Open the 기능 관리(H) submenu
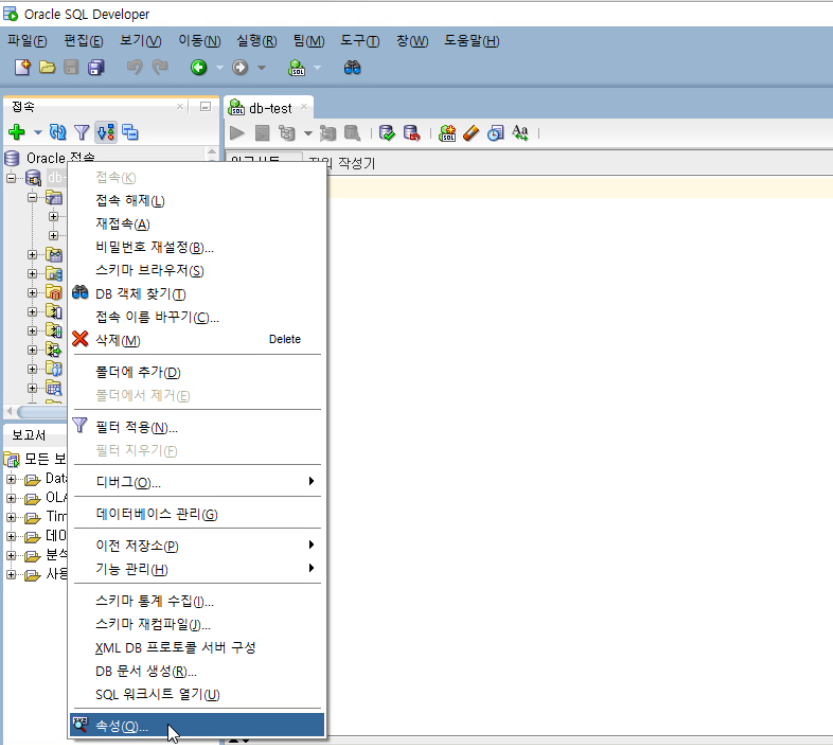This screenshot has width=833, height=745. (197, 569)
